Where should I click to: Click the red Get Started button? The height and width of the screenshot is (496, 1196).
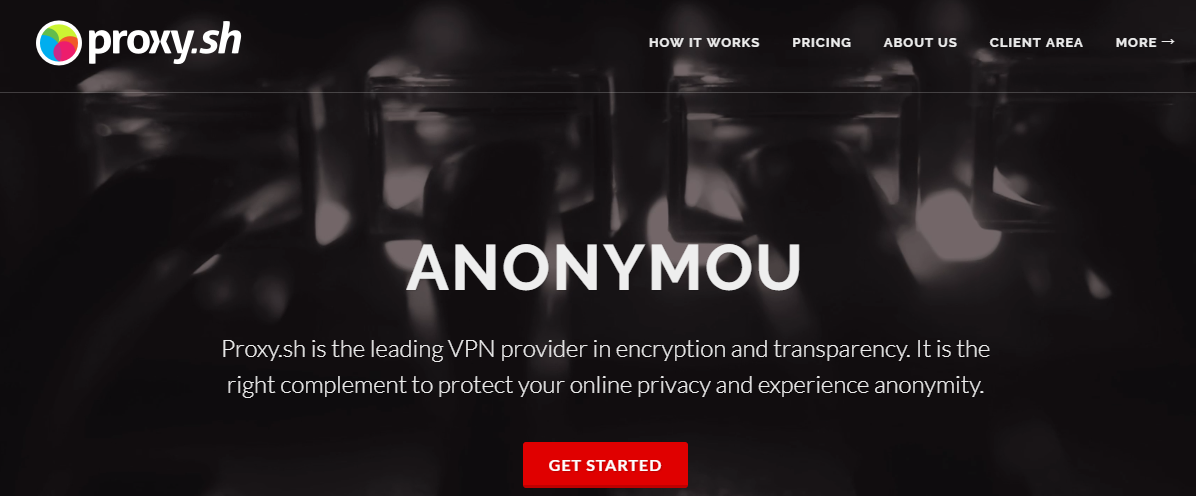point(605,465)
